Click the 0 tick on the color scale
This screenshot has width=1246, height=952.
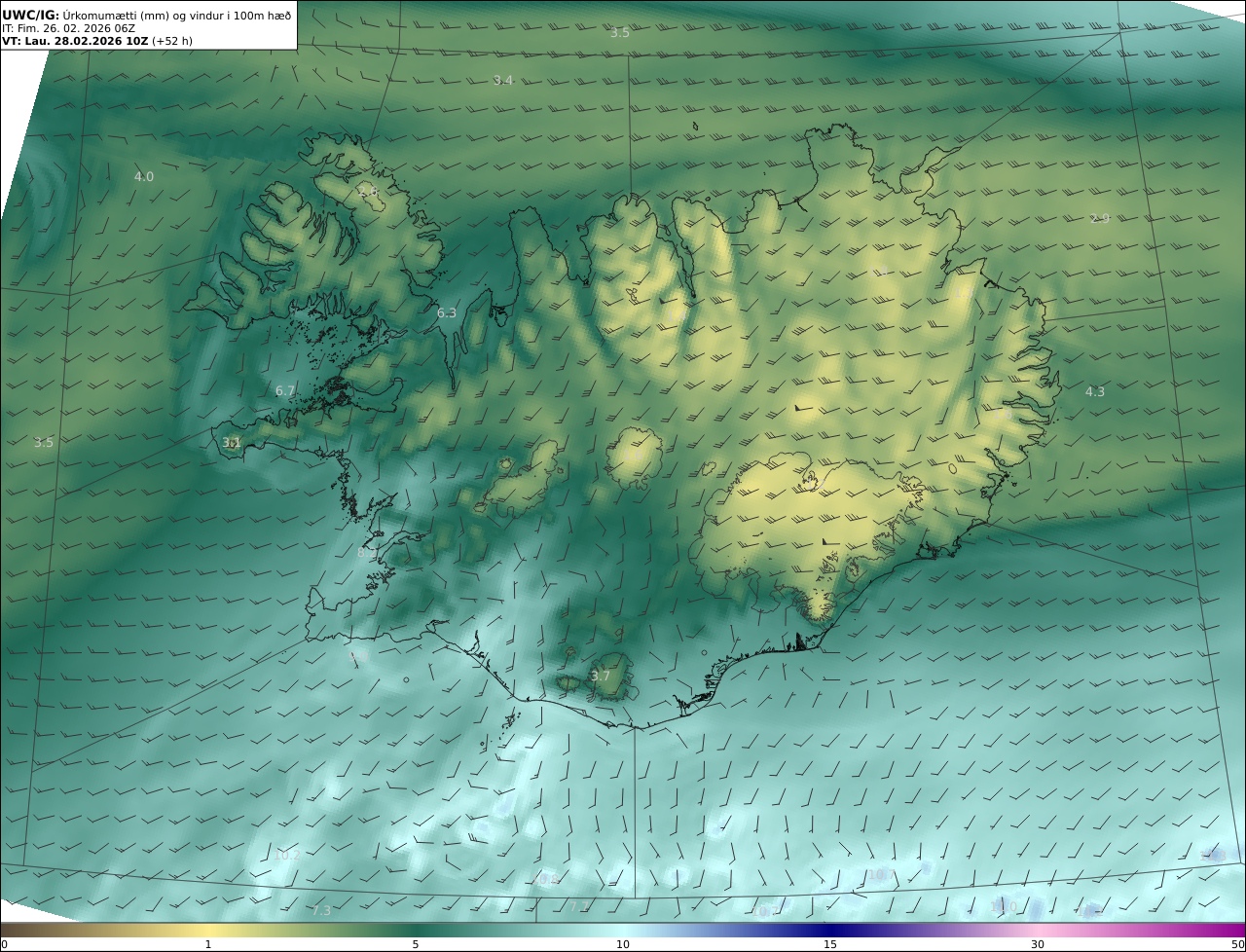tap(4, 944)
